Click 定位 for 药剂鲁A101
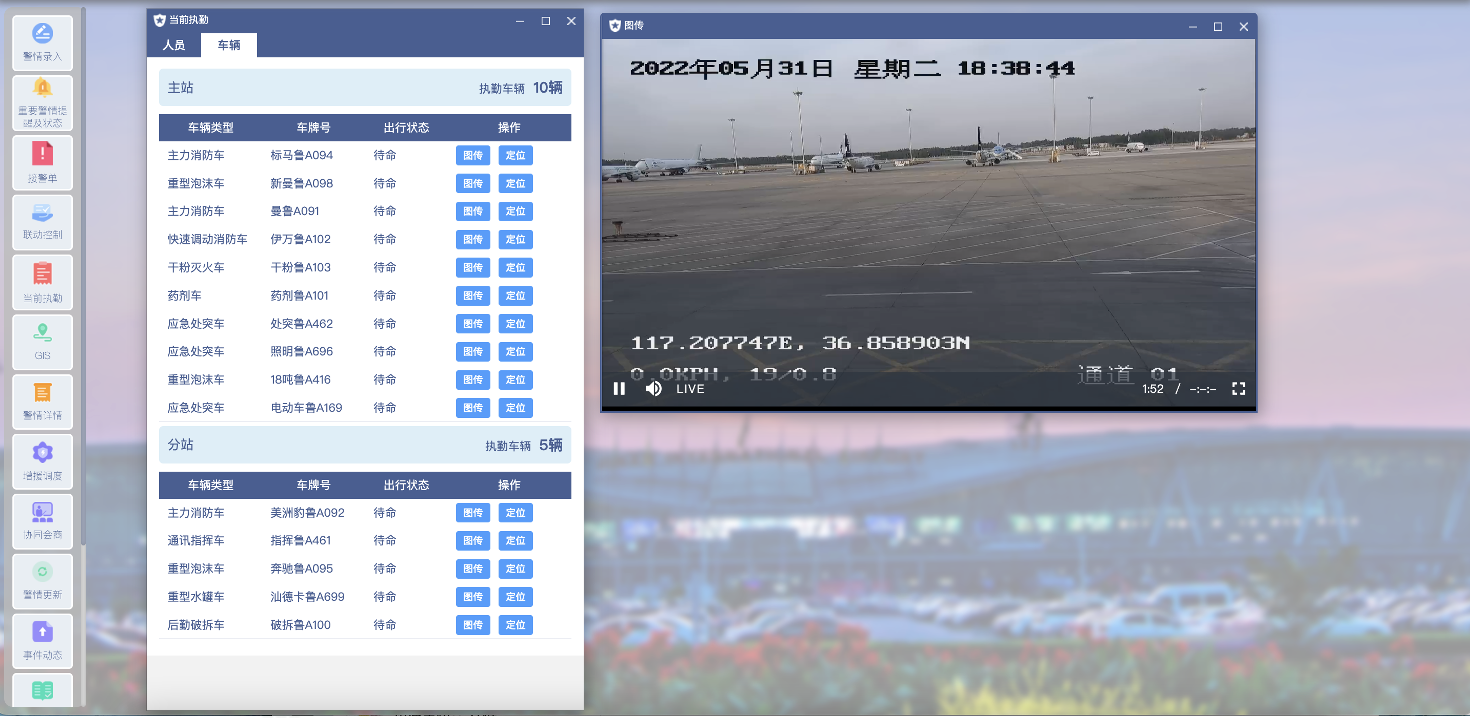 [x=516, y=296]
